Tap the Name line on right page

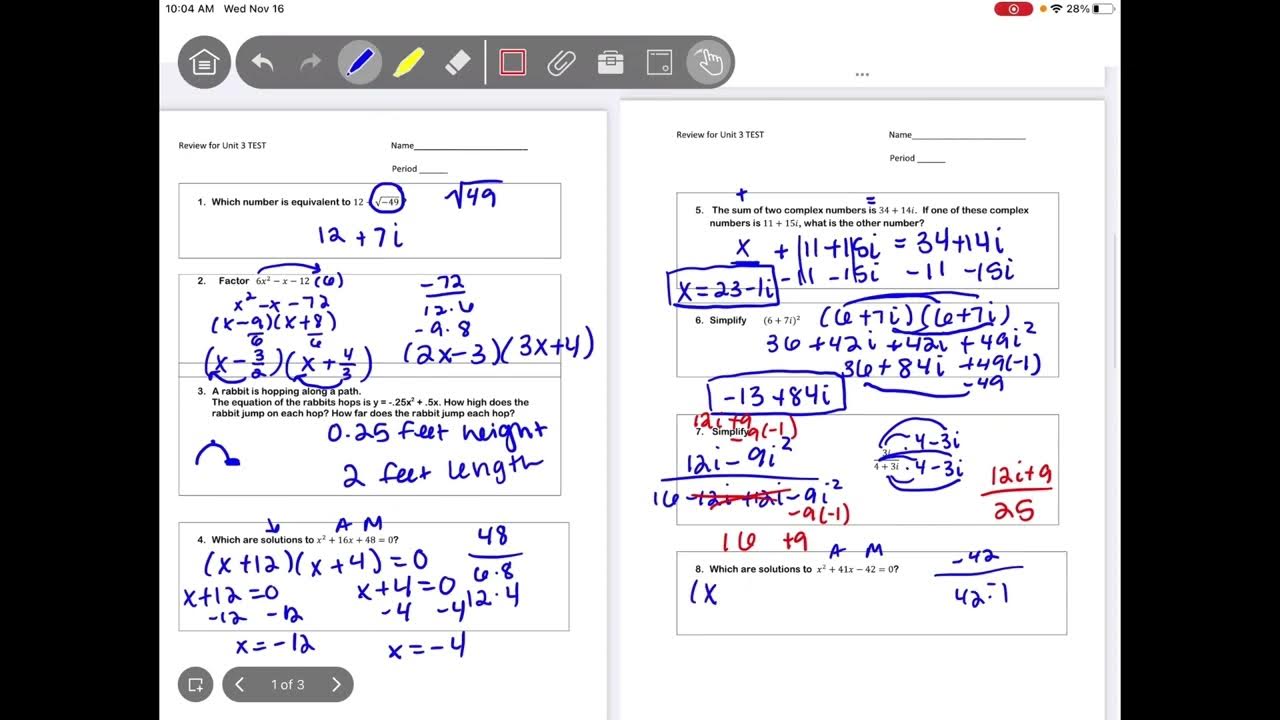tap(969, 135)
